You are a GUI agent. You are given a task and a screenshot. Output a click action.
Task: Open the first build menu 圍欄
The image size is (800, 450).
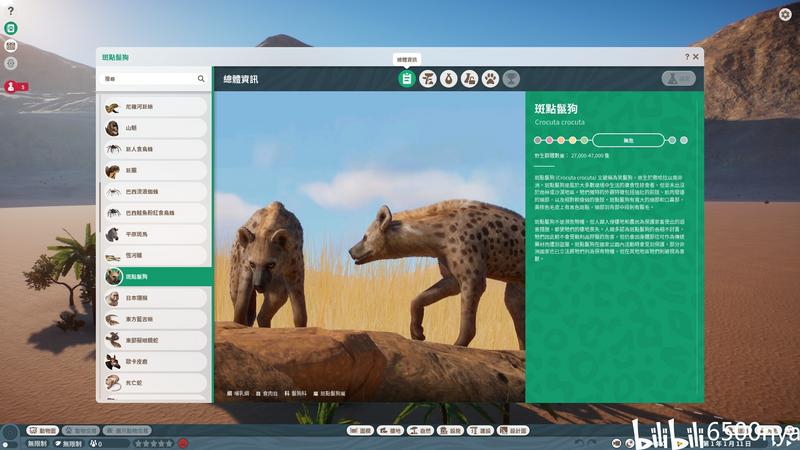click(x=360, y=431)
